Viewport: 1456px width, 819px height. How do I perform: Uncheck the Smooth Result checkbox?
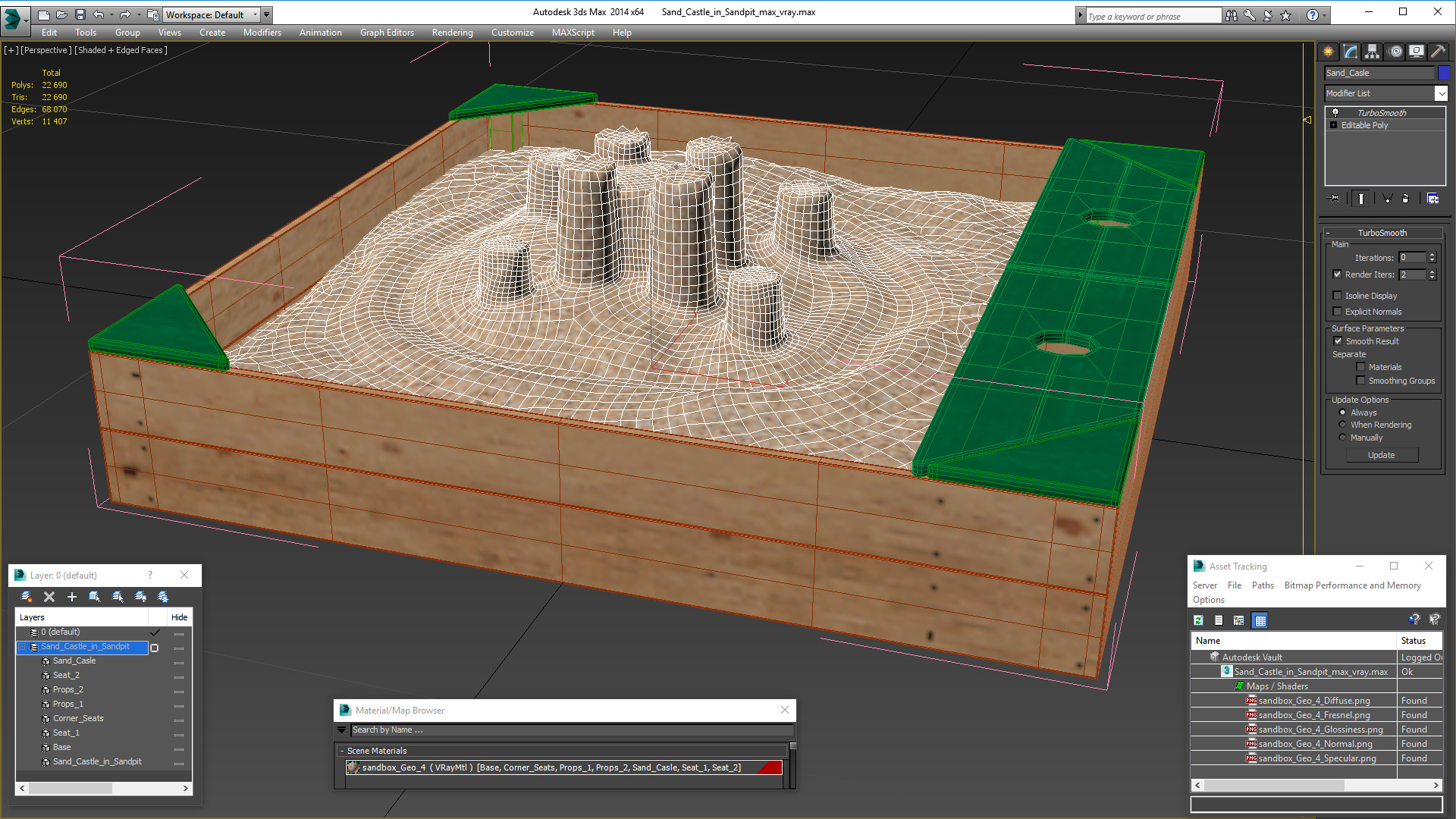[x=1338, y=341]
